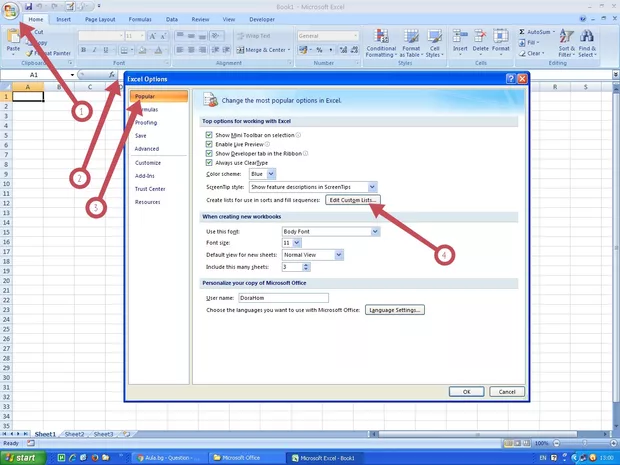Click Include this many sheets spinner
620x465 pixels.
click(x=306, y=267)
